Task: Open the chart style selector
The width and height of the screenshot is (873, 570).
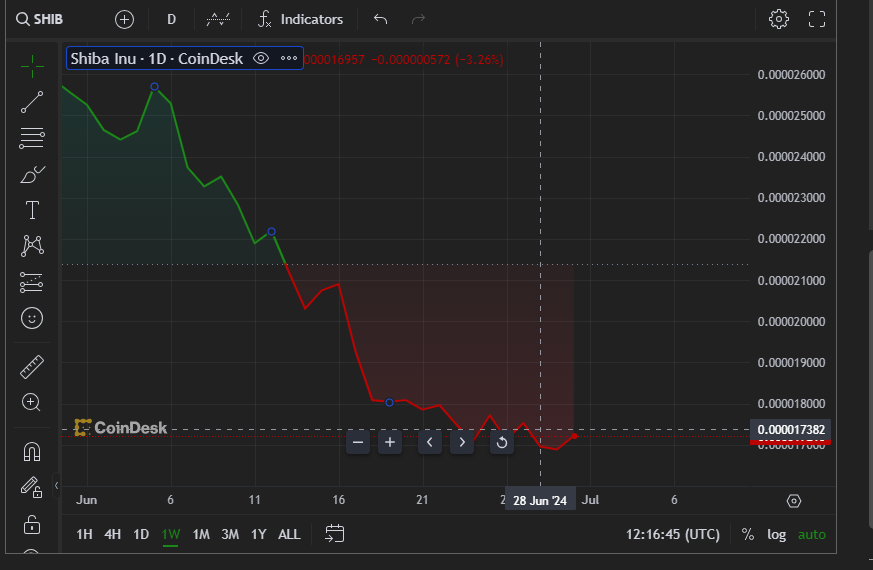Action: (218, 19)
